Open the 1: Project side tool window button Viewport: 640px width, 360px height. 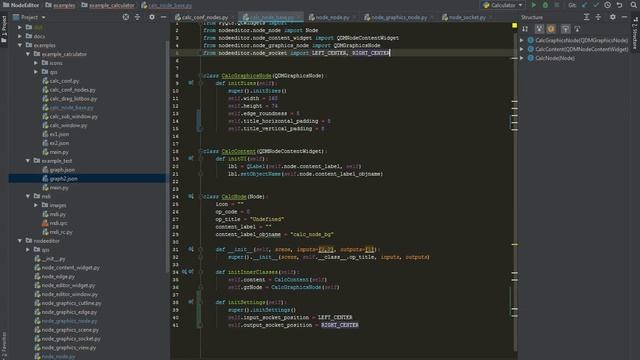point(4,31)
